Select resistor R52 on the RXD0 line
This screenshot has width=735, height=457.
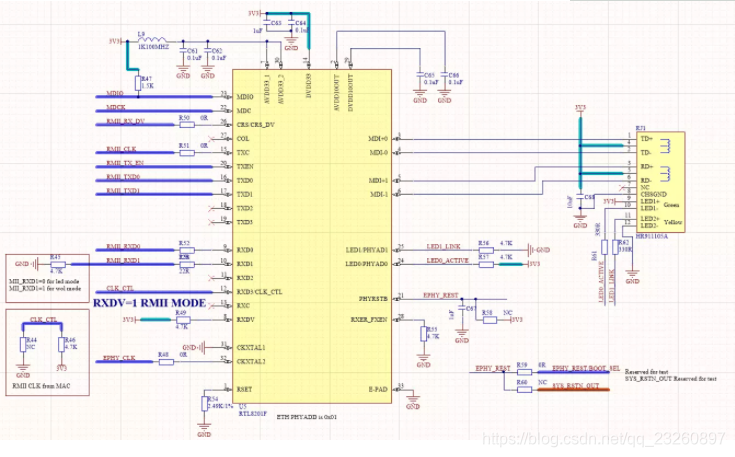[x=187, y=250]
